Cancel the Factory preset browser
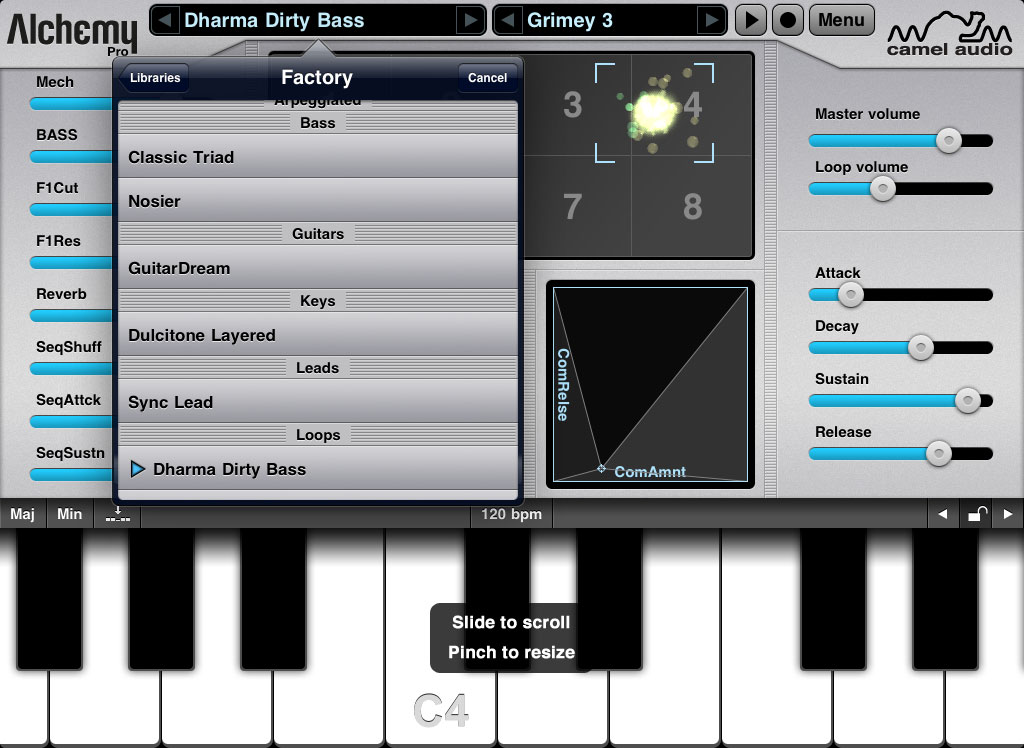The image size is (1024, 748). [487, 78]
